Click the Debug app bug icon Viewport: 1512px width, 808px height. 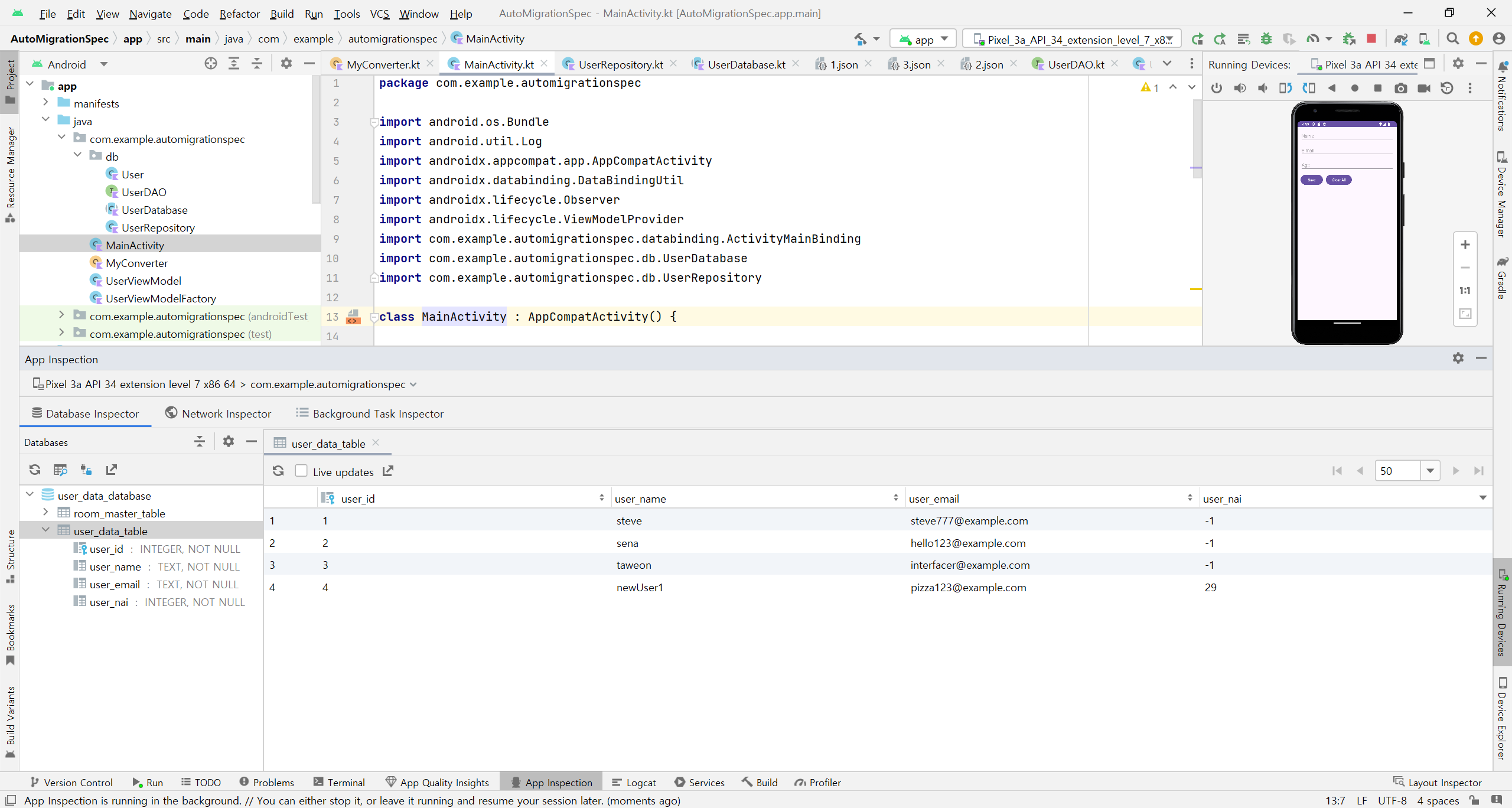[1266, 39]
